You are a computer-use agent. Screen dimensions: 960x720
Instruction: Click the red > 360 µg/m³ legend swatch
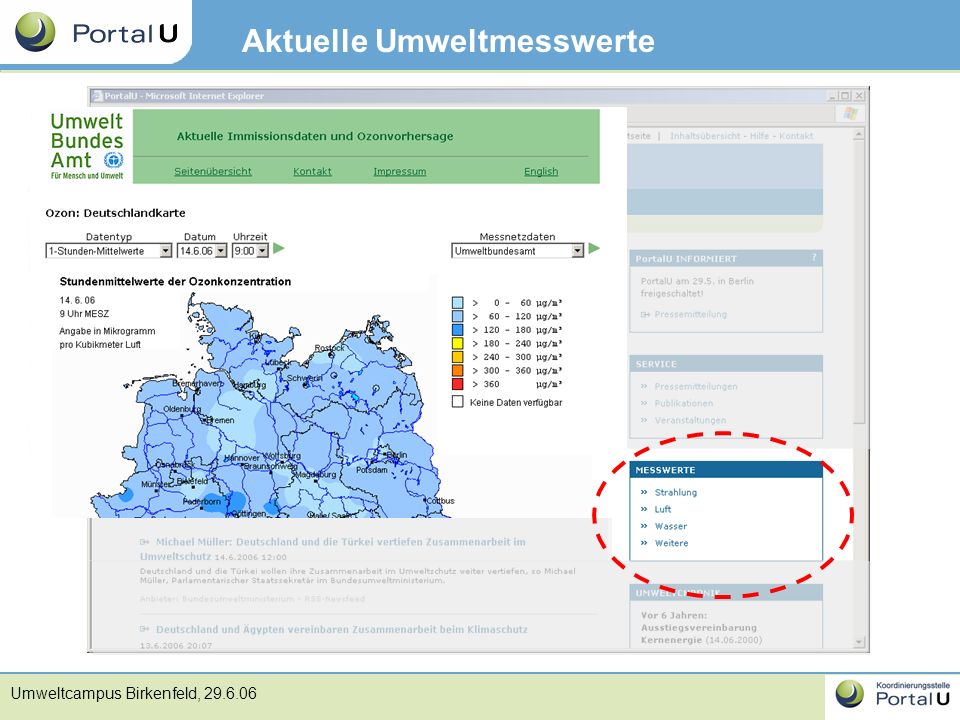coord(457,384)
